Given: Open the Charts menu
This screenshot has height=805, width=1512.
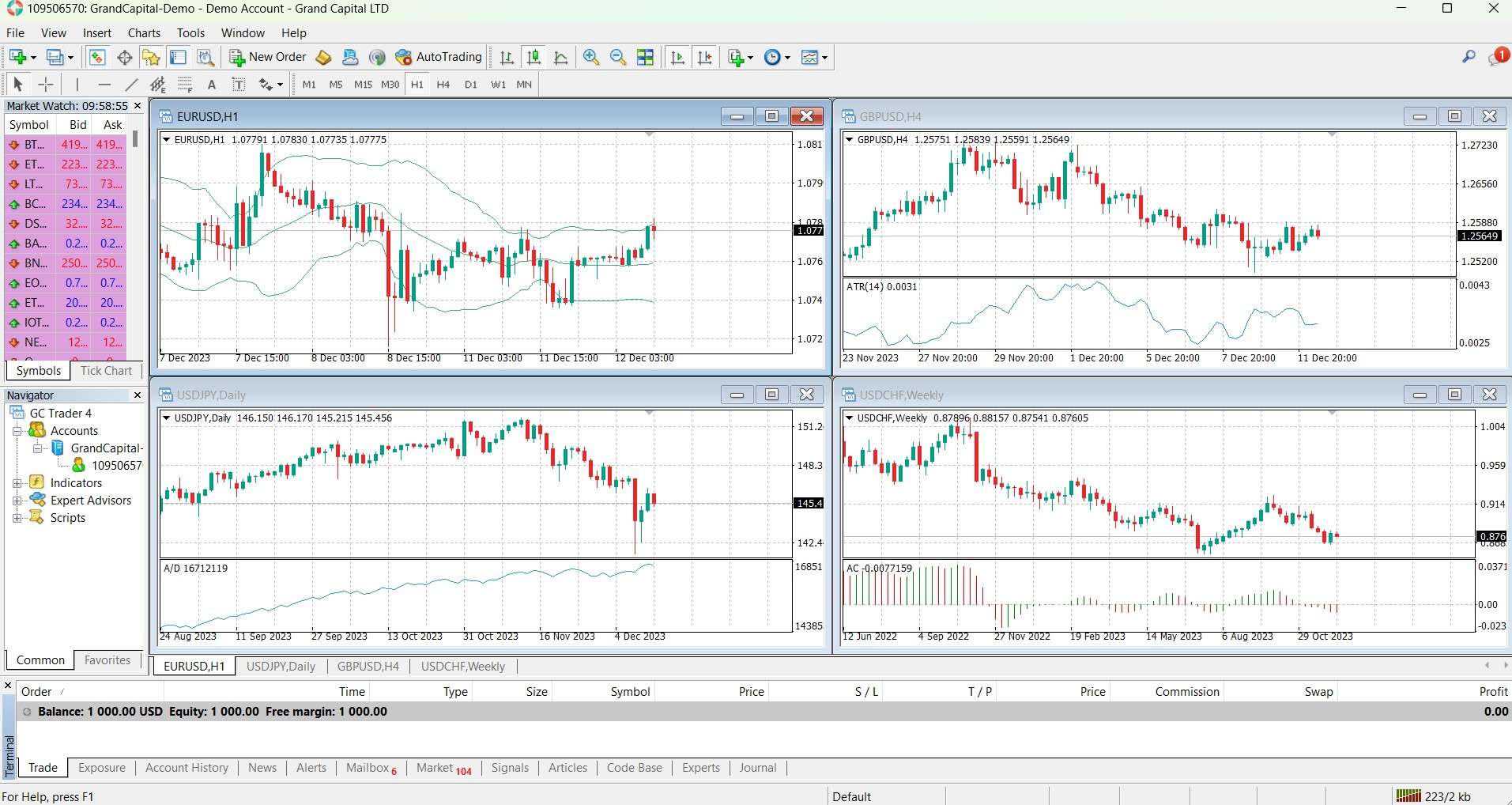Looking at the screenshot, I should [x=144, y=33].
